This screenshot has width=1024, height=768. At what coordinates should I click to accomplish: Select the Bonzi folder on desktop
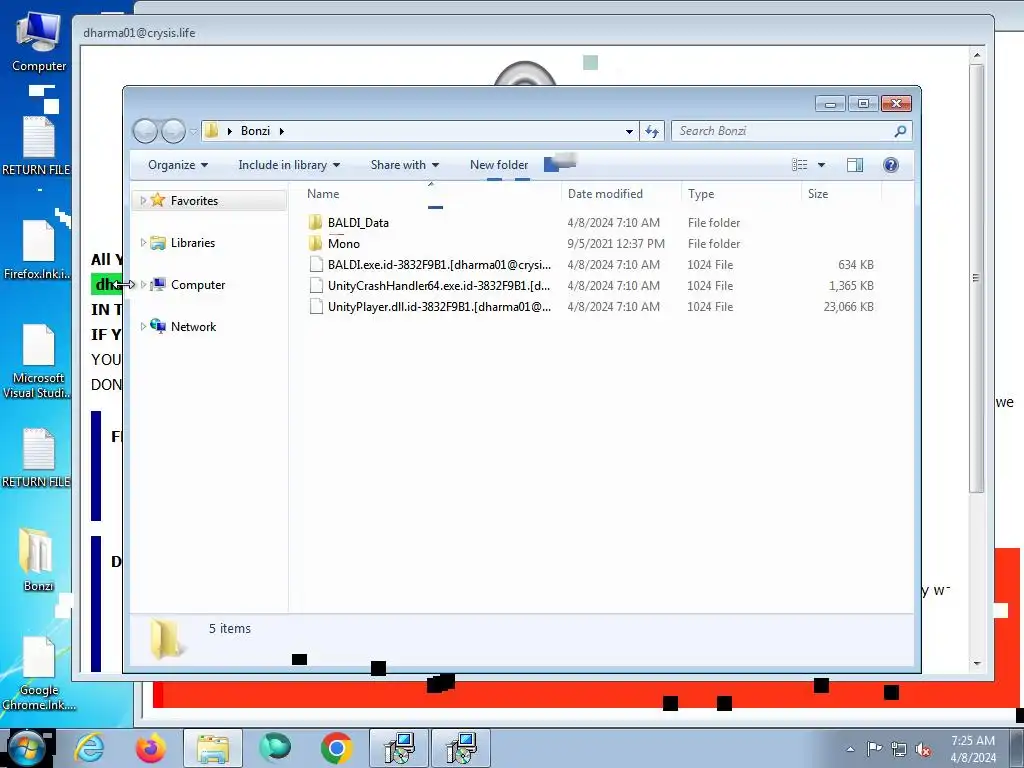tap(38, 560)
